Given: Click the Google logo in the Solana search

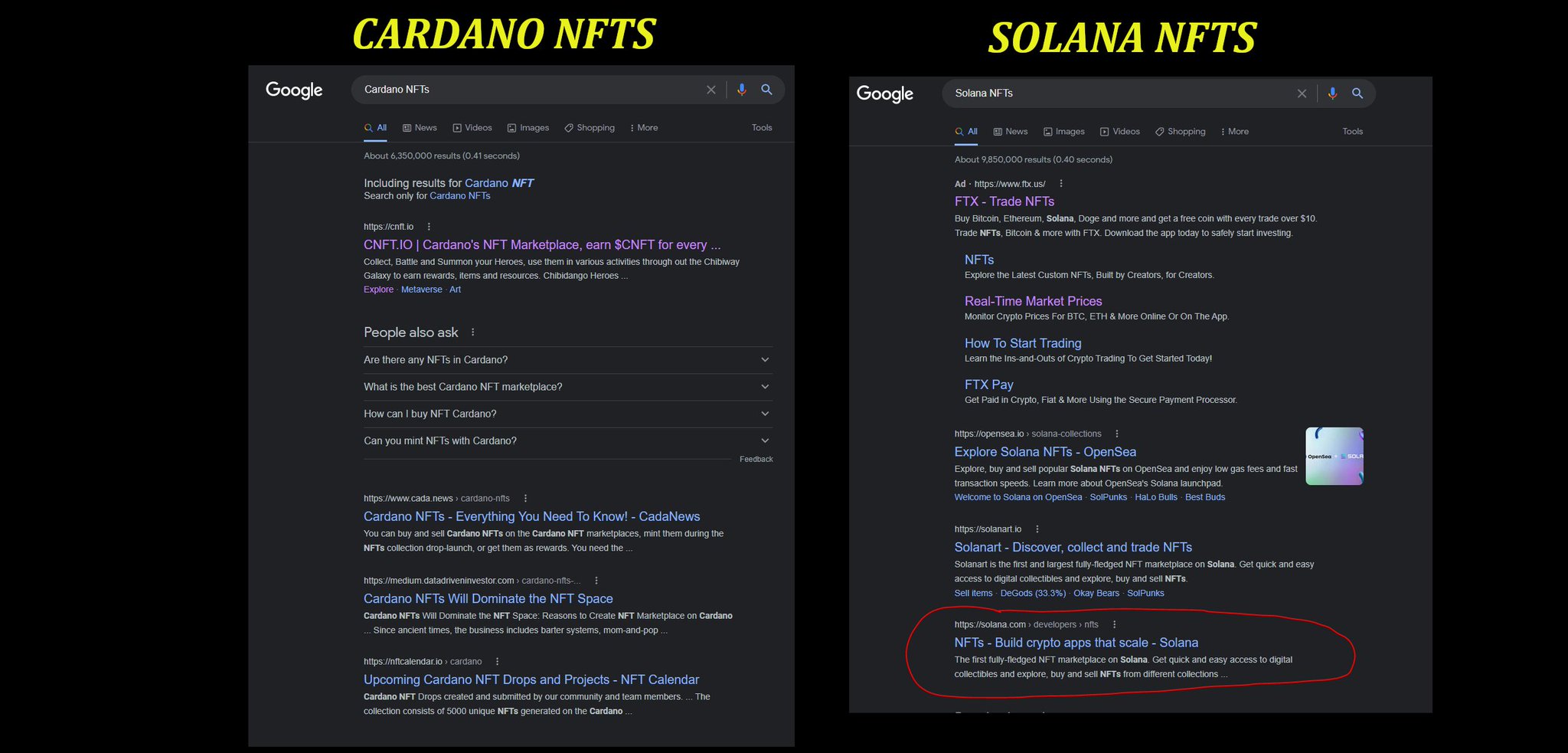Looking at the screenshot, I should [885, 94].
